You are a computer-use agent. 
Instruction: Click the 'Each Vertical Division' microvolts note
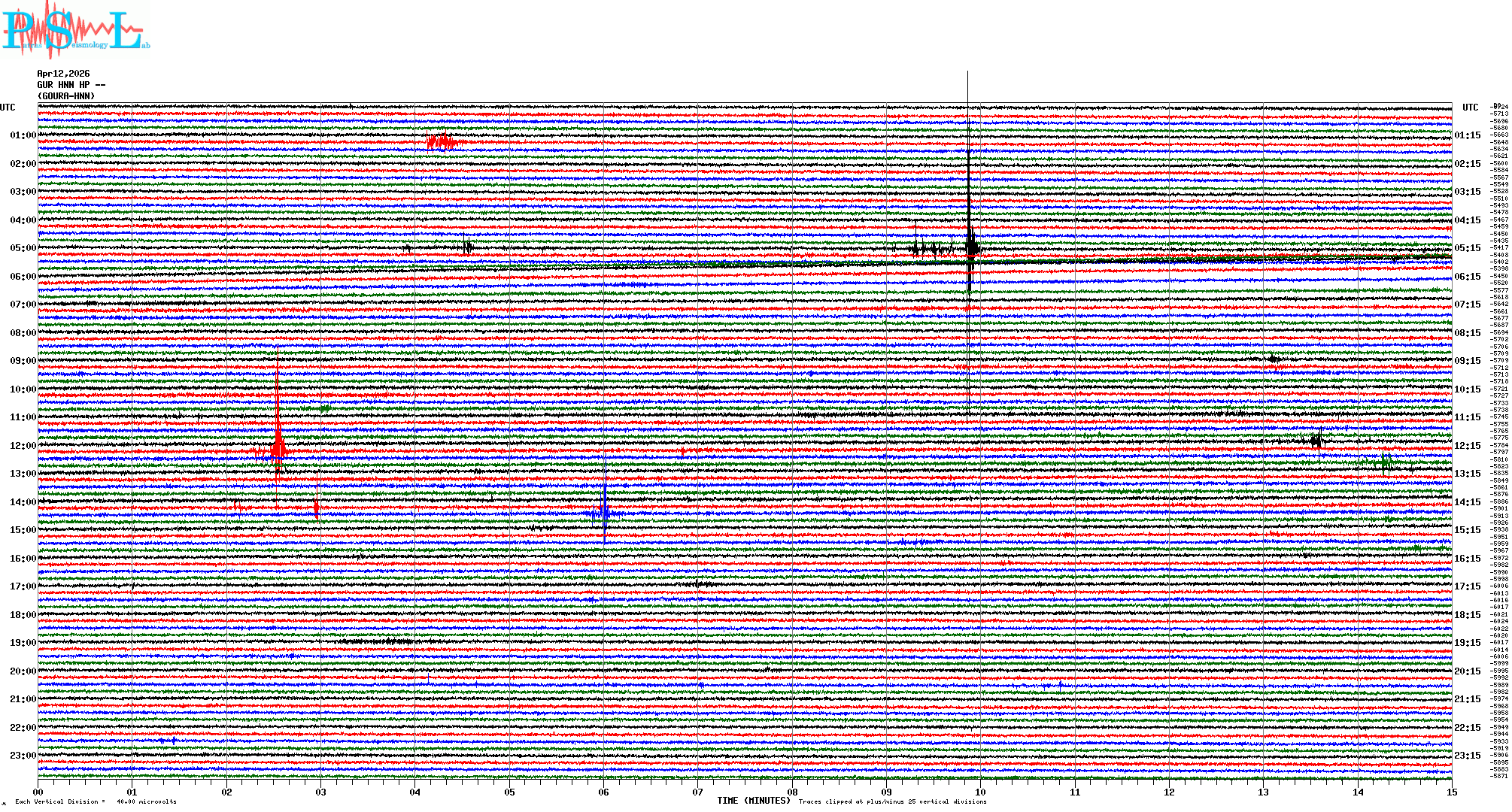pos(96,801)
